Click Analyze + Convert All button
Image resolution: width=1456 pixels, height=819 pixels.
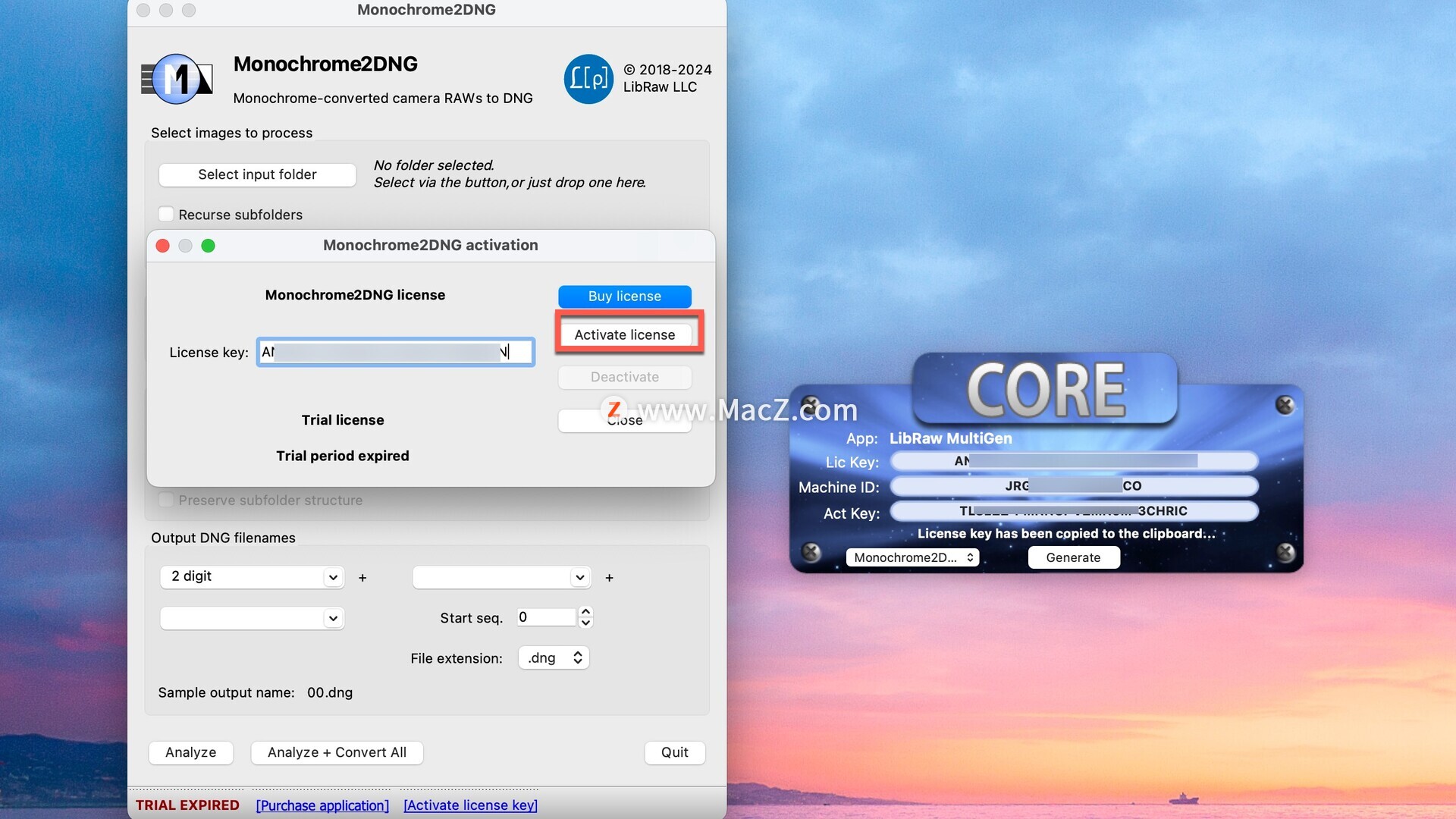click(337, 753)
